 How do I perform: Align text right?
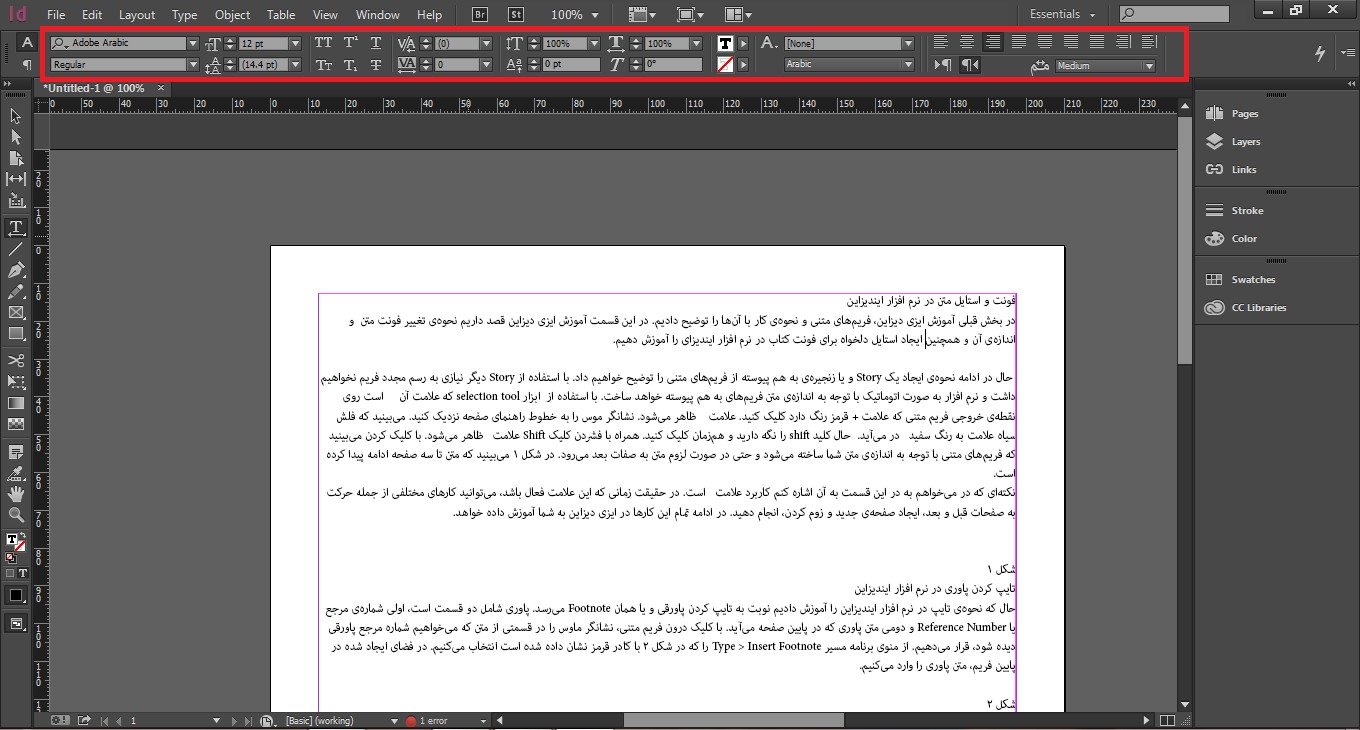click(992, 42)
